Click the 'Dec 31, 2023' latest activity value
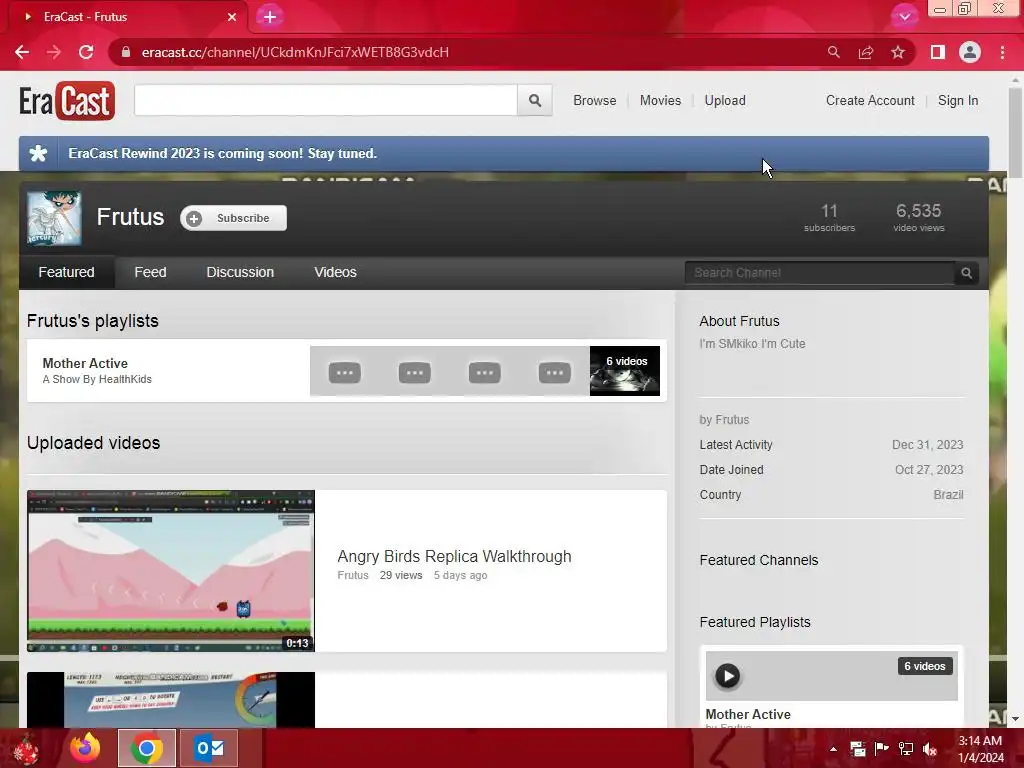Screen dimensions: 1024x768 point(927,445)
